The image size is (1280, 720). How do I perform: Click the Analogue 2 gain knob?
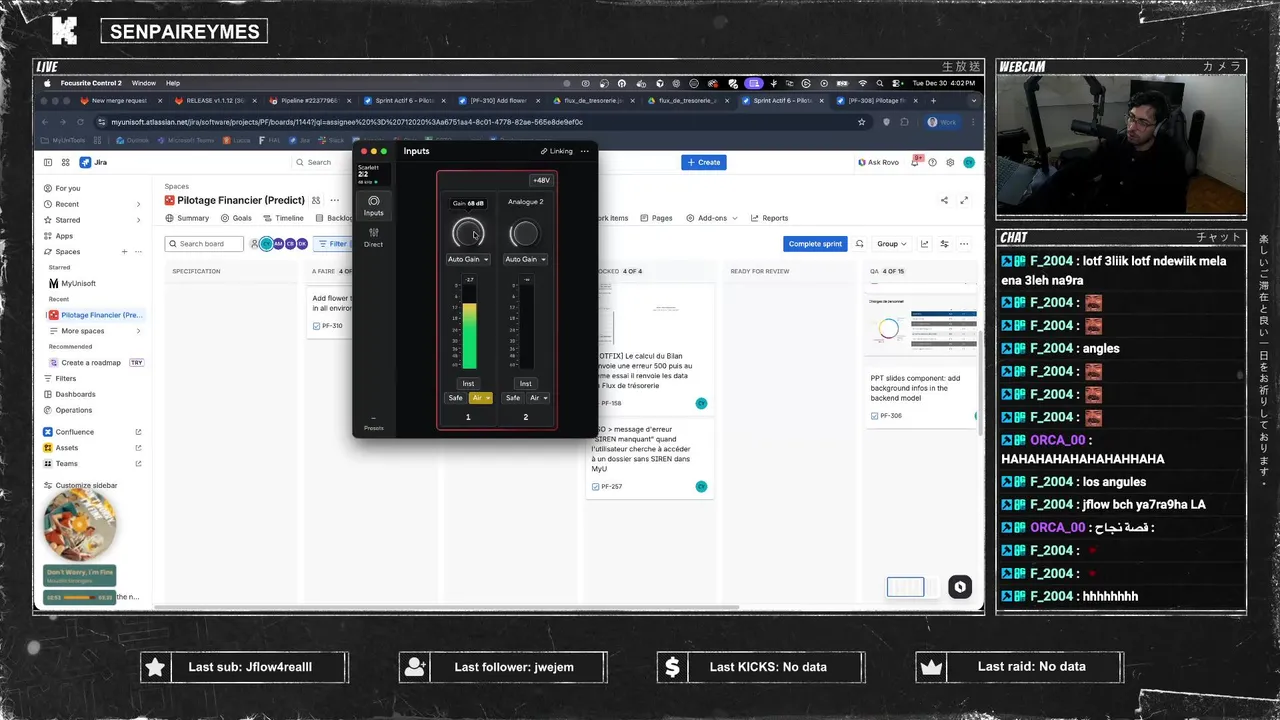(524, 234)
